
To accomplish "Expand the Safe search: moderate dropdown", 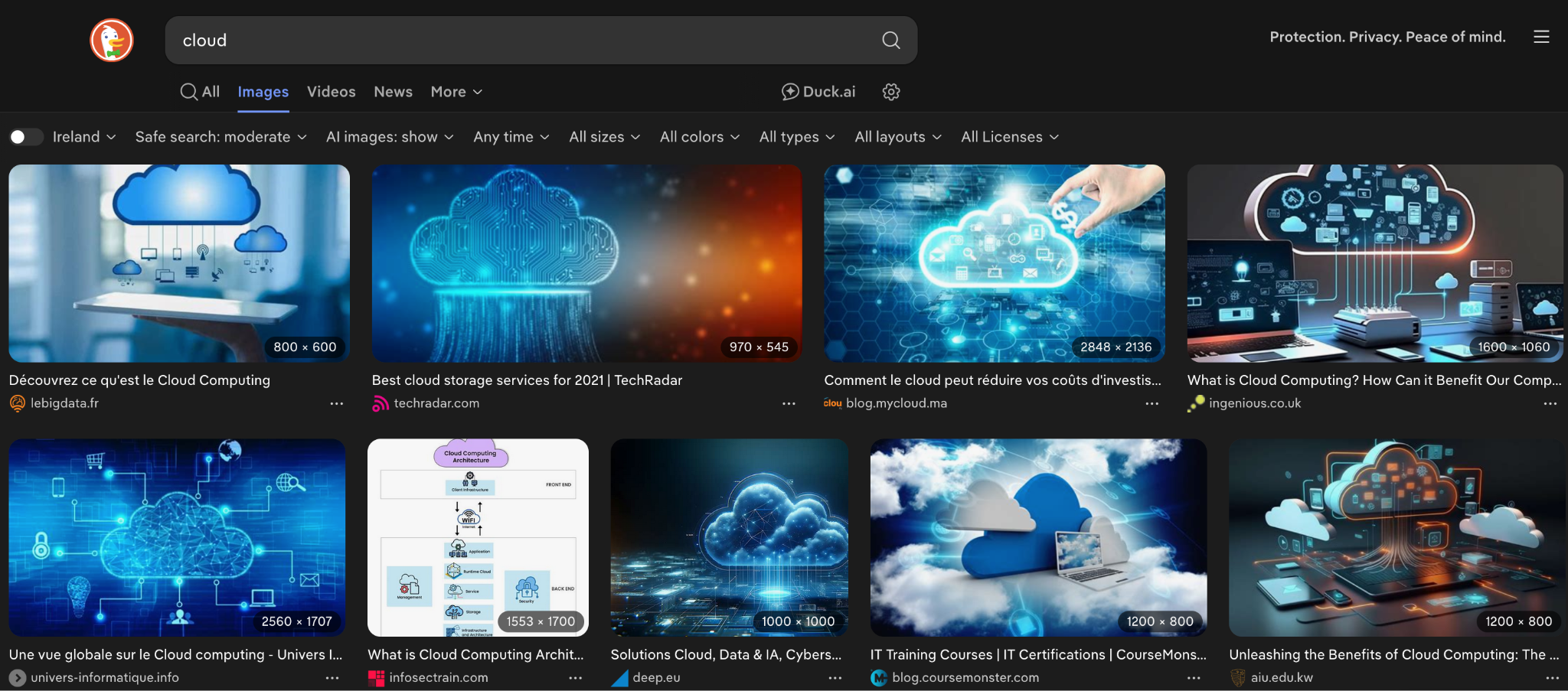I will (x=220, y=137).
